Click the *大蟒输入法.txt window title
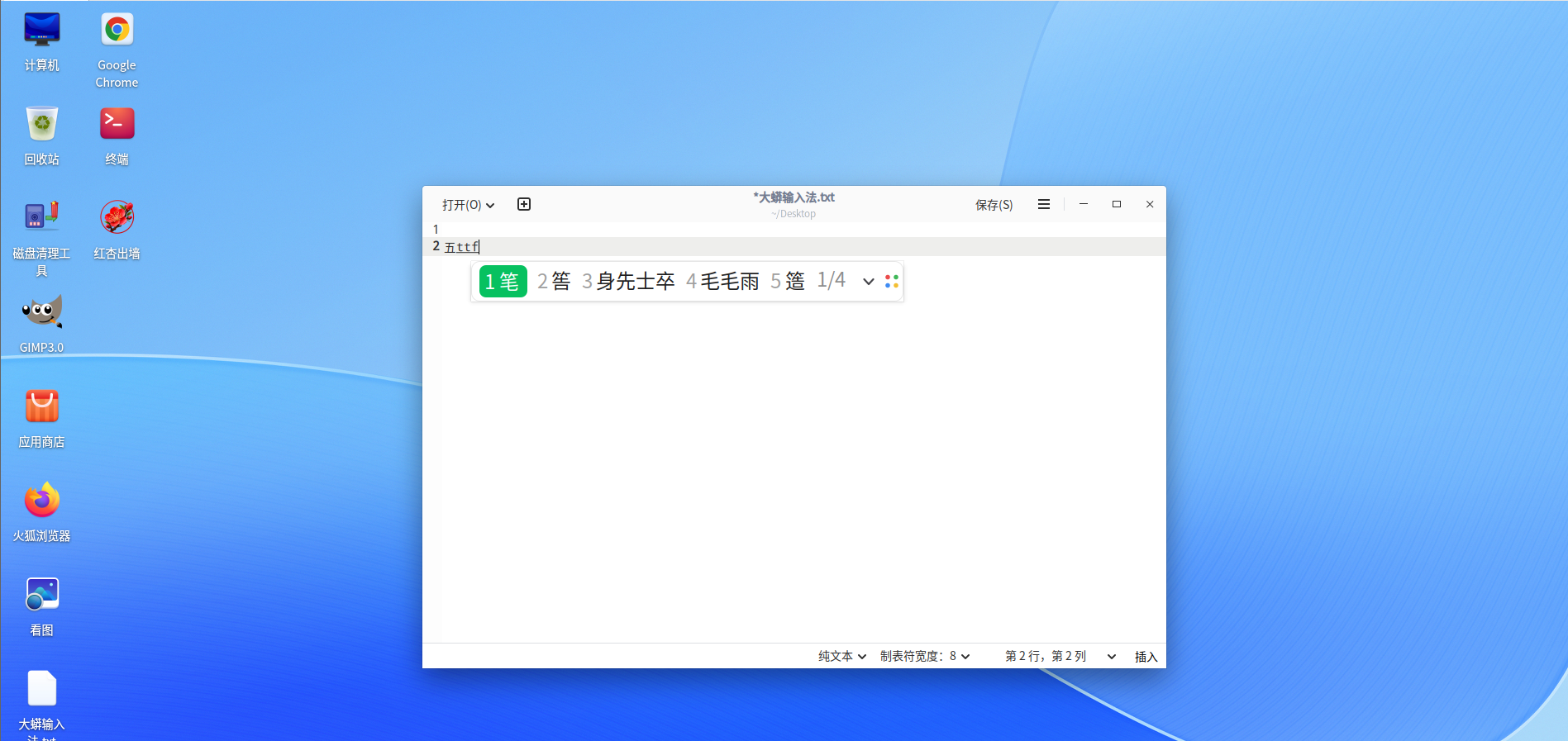The width and height of the screenshot is (1568, 741). [x=794, y=197]
